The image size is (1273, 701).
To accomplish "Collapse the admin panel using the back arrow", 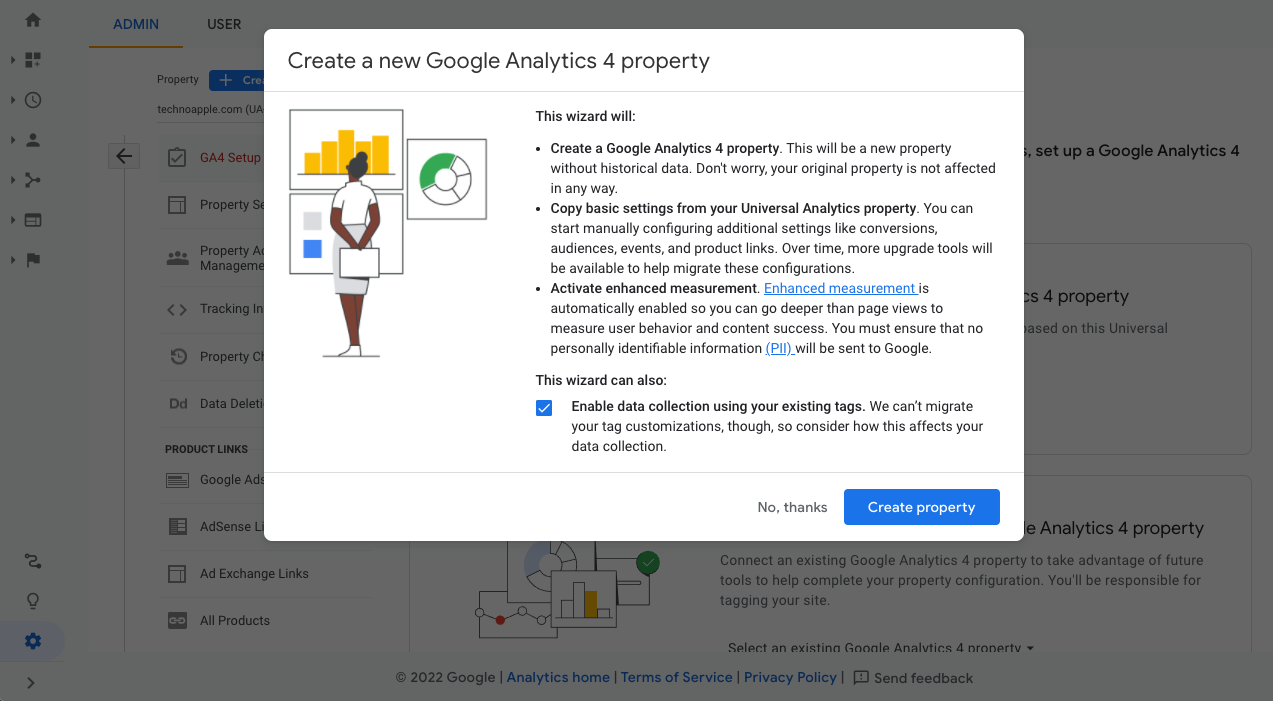I will pyautogui.click(x=123, y=155).
